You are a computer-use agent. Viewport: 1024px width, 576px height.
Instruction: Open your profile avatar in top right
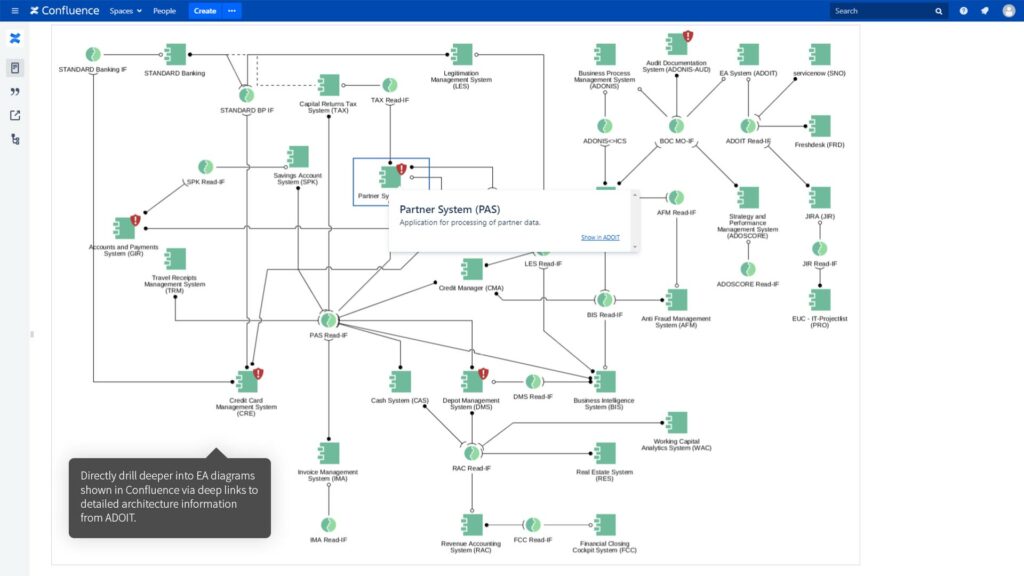coord(1008,10)
